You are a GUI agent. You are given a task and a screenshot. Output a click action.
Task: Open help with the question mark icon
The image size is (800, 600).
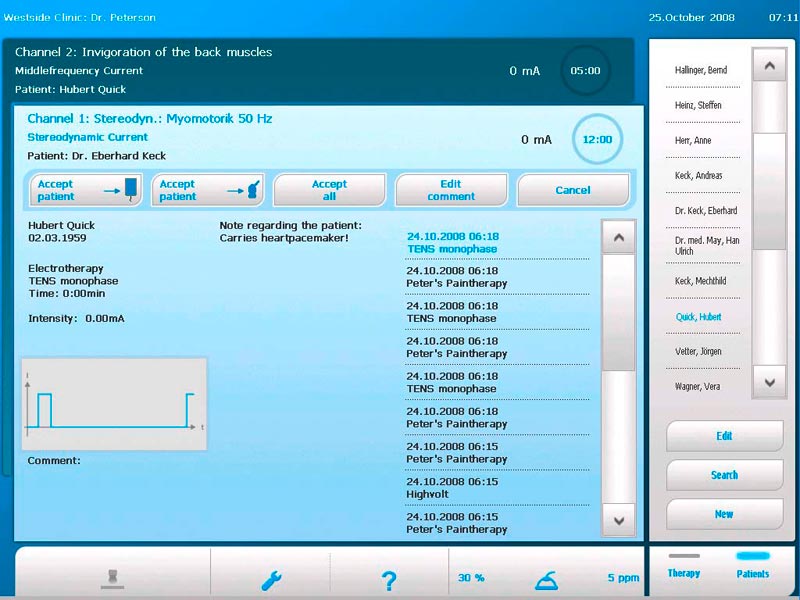389,581
